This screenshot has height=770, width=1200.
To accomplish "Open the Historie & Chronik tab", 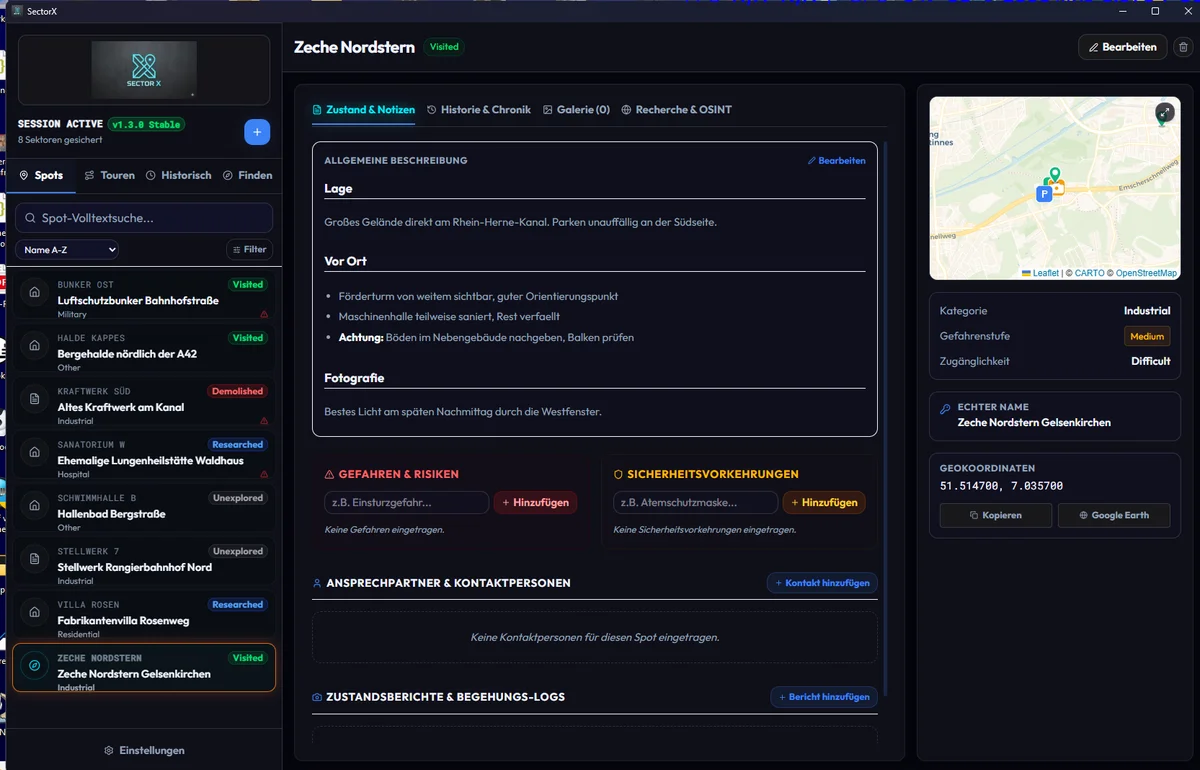I will 479,110.
